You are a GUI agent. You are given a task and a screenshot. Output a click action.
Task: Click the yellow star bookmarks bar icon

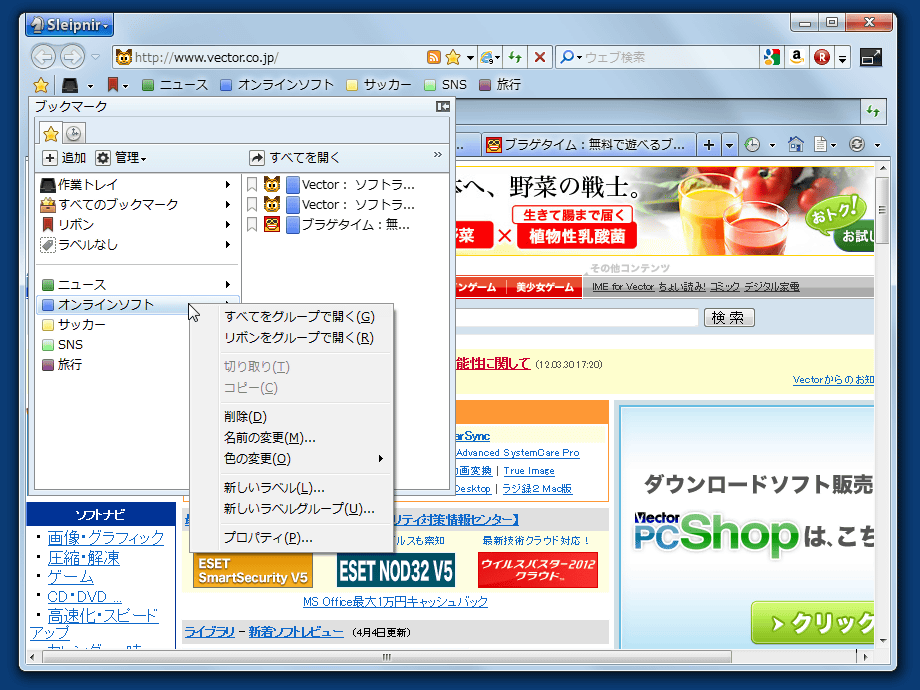(x=41, y=85)
